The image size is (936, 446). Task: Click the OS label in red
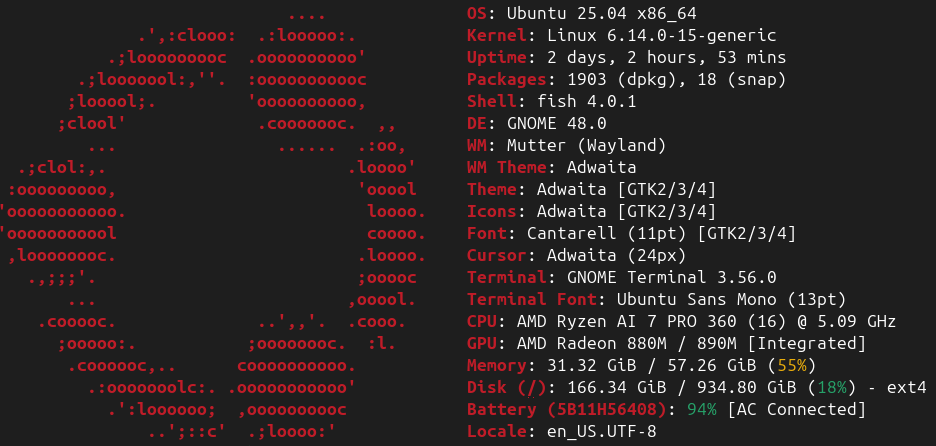point(481,14)
